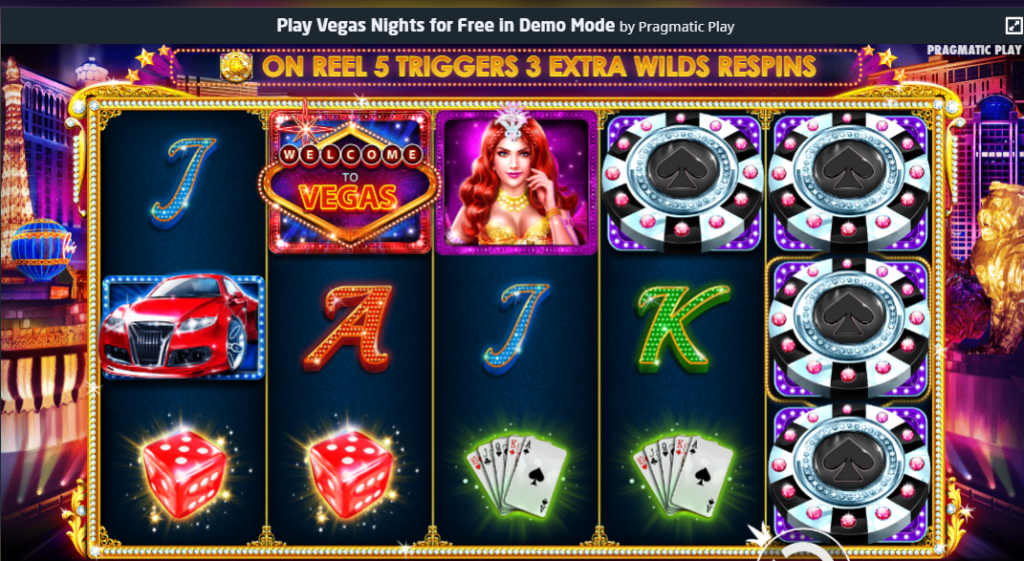The width and height of the screenshot is (1024, 561).
Task: Click the bottom spade chip on reel five
Action: pyautogui.click(x=849, y=473)
